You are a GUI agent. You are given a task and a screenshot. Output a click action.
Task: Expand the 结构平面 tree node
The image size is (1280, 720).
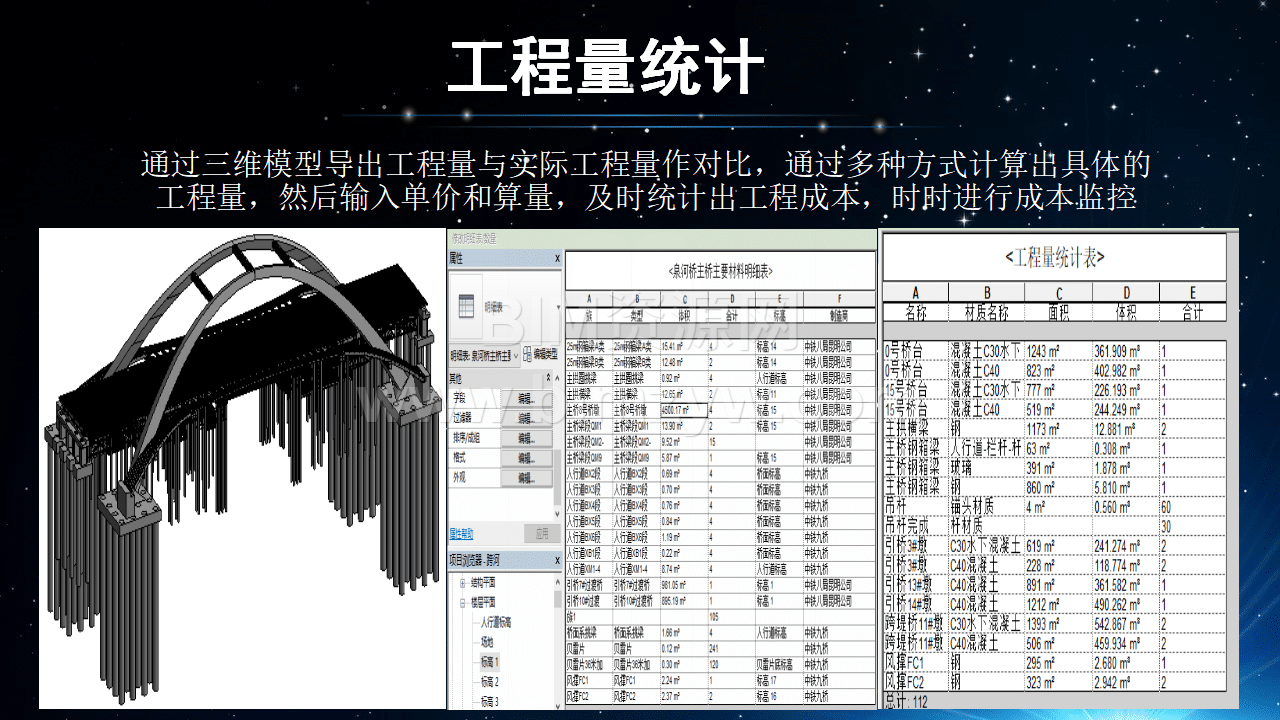coord(462,583)
